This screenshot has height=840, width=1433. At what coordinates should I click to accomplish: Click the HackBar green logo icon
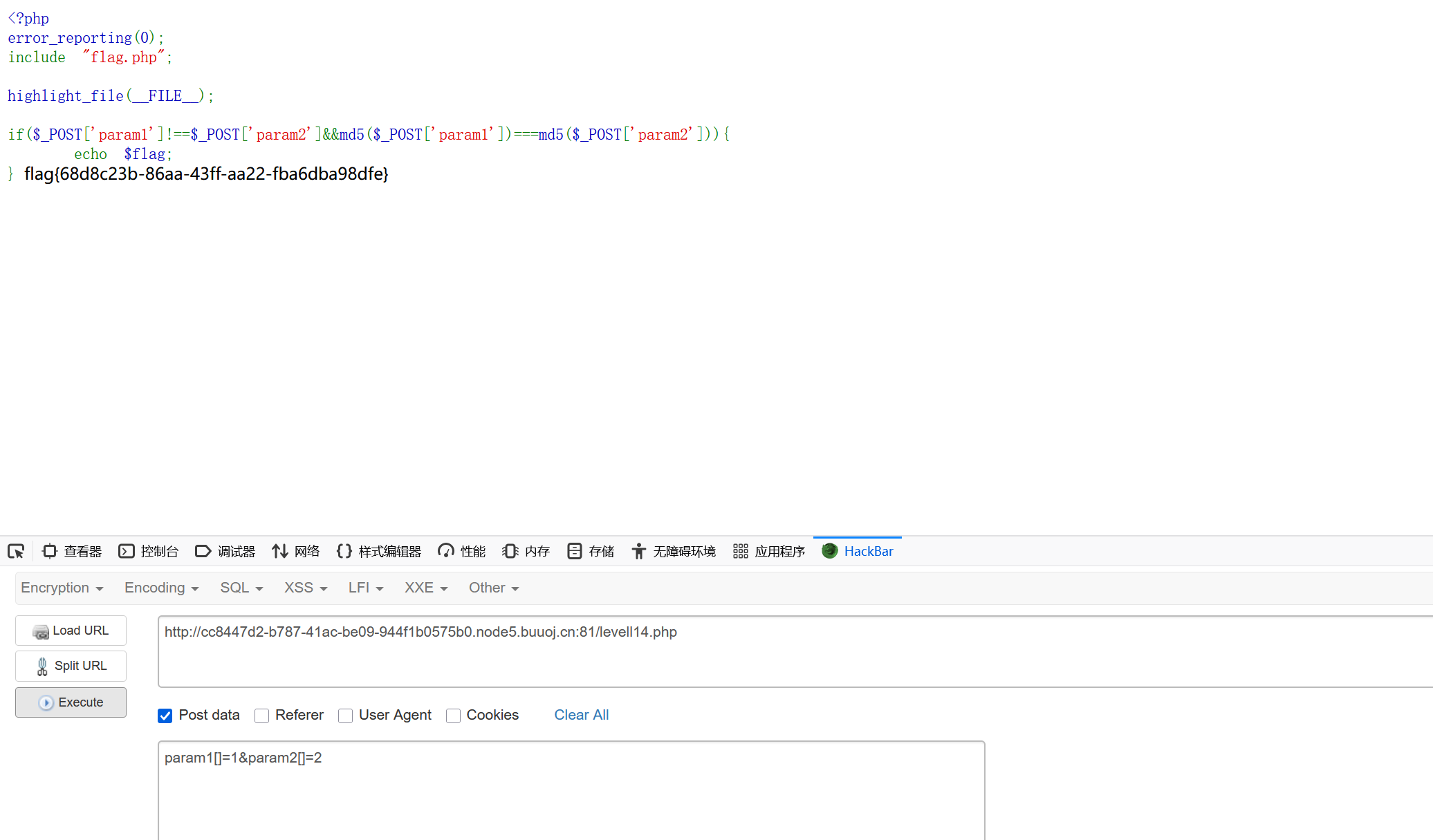point(830,551)
